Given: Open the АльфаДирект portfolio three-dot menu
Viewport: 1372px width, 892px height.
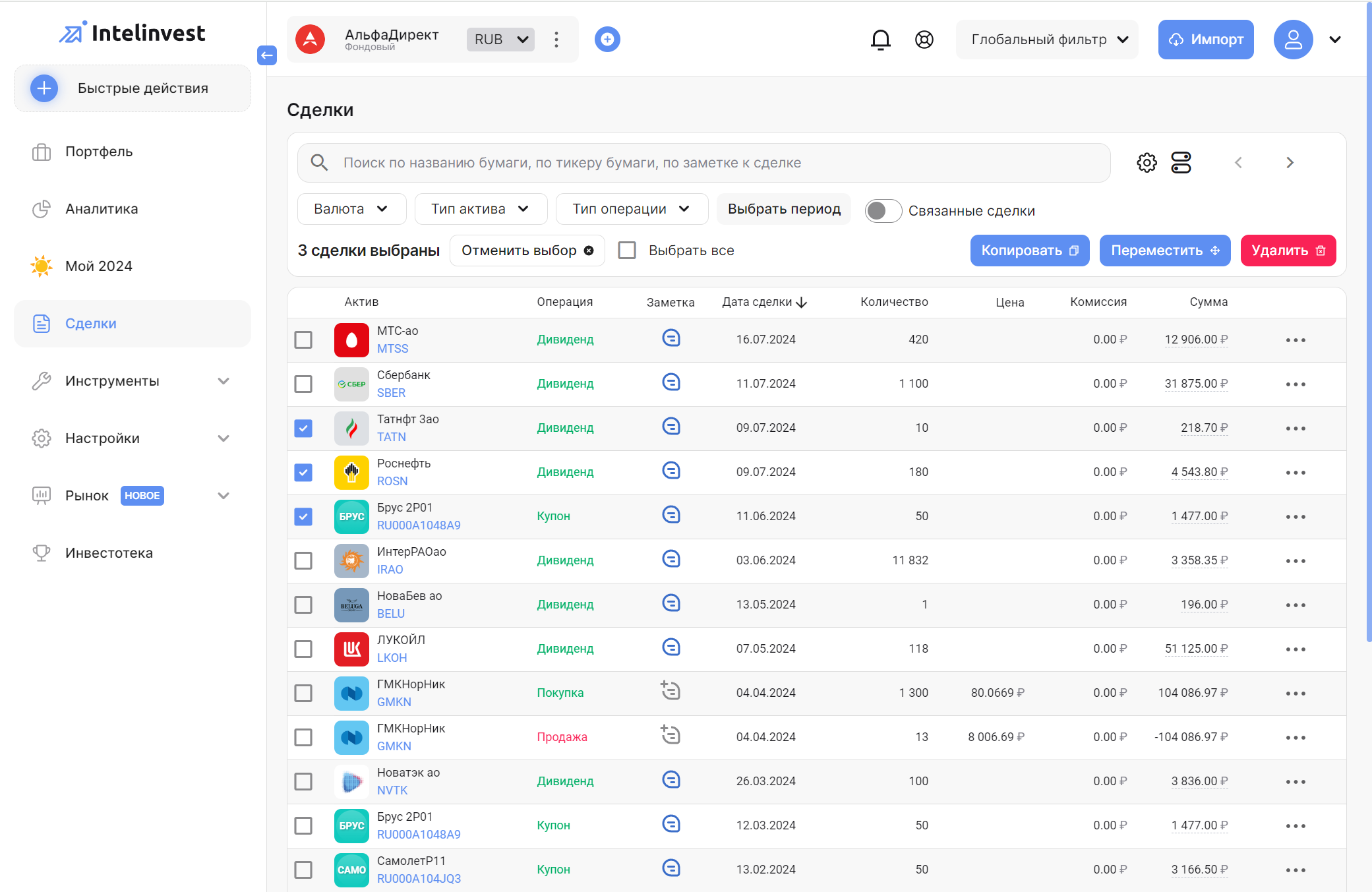Looking at the screenshot, I should point(556,40).
